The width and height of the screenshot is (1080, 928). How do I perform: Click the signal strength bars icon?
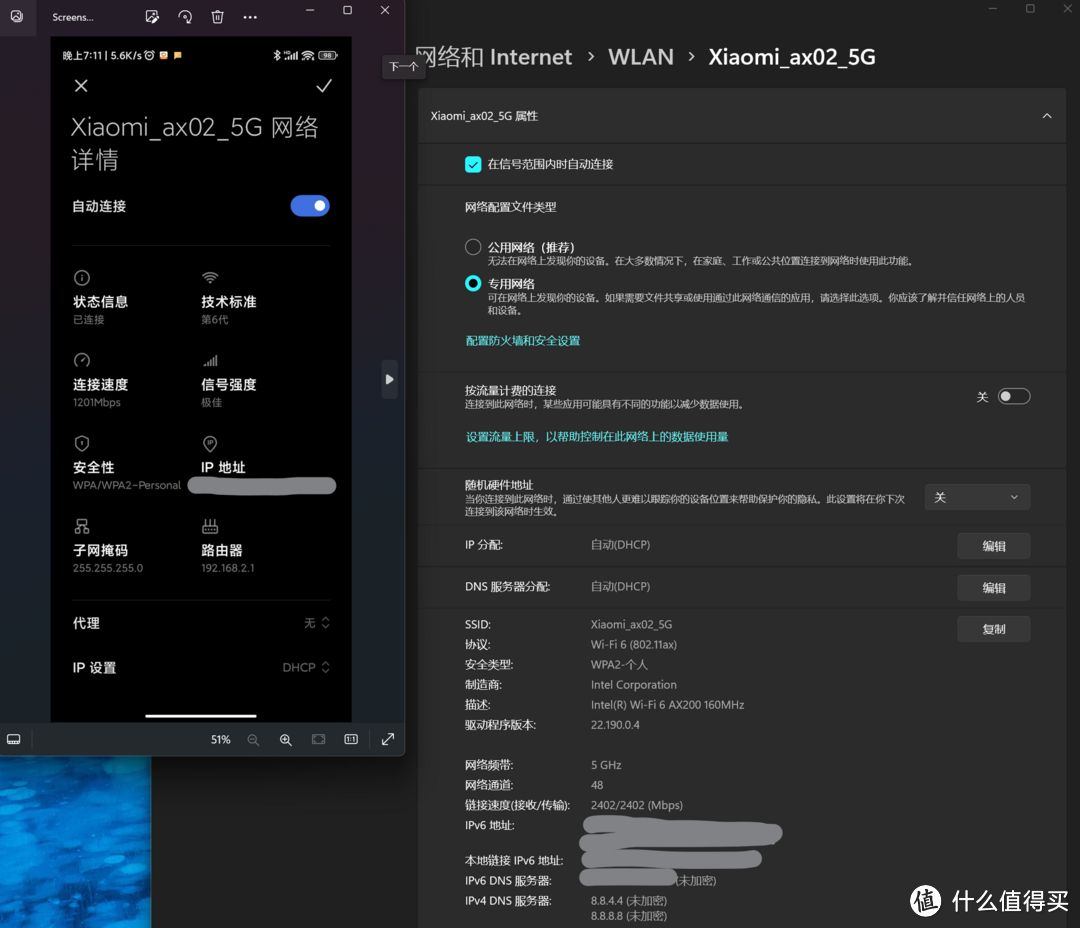point(210,360)
